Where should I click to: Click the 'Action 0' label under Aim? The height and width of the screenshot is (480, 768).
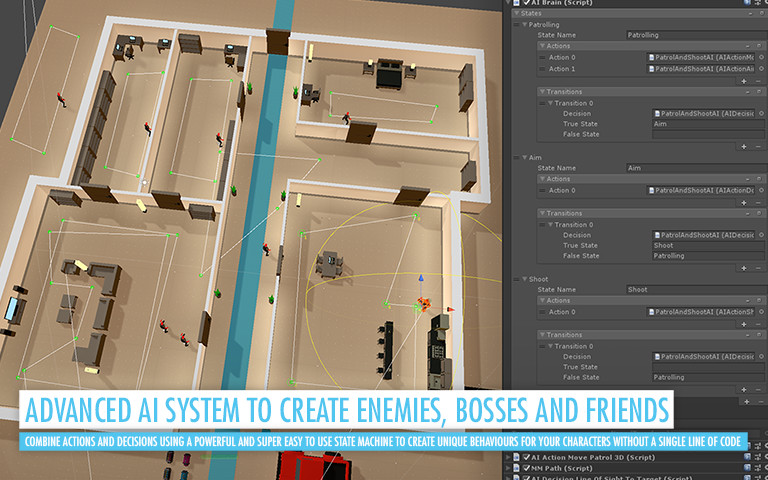tap(562, 191)
